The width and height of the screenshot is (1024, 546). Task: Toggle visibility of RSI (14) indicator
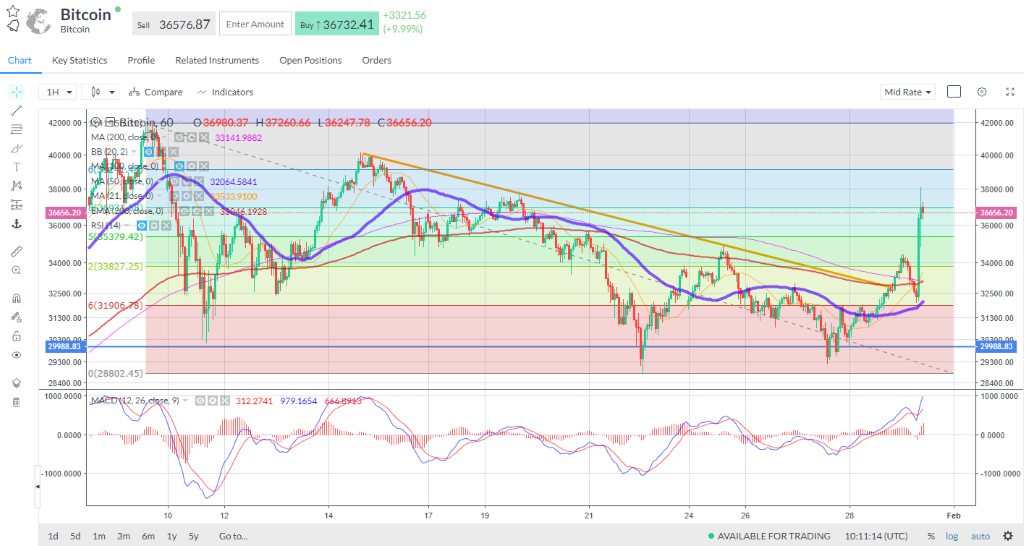point(142,225)
